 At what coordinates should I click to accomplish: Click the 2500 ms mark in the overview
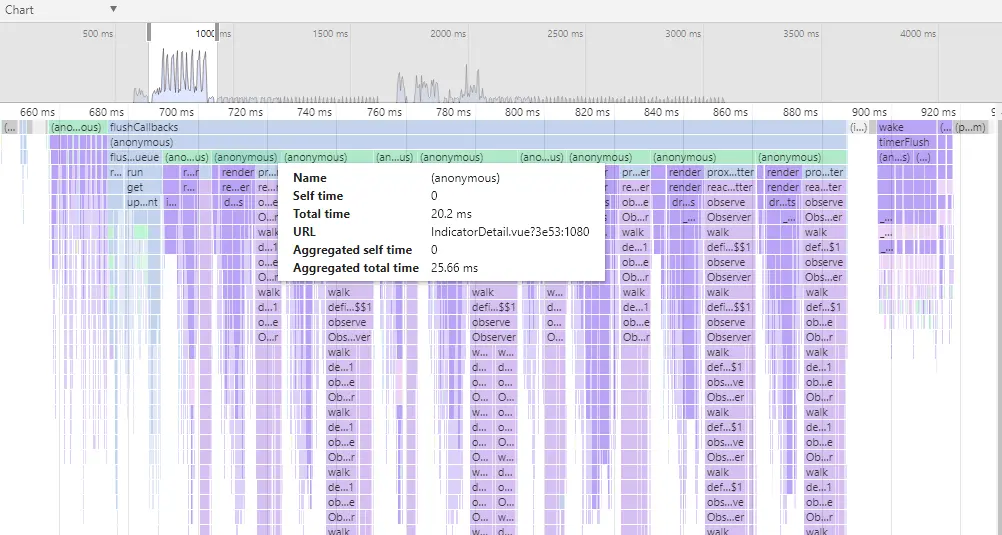(x=566, y=33)
